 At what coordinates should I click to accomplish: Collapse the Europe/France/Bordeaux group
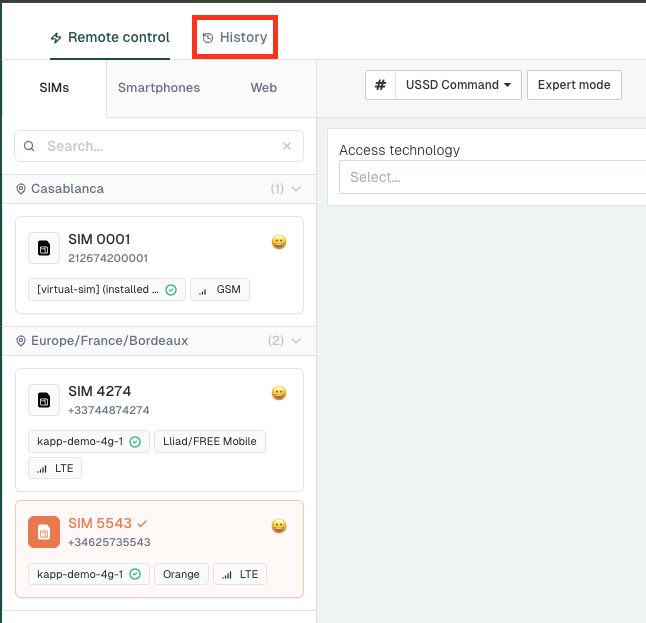(x=295, y=341)
